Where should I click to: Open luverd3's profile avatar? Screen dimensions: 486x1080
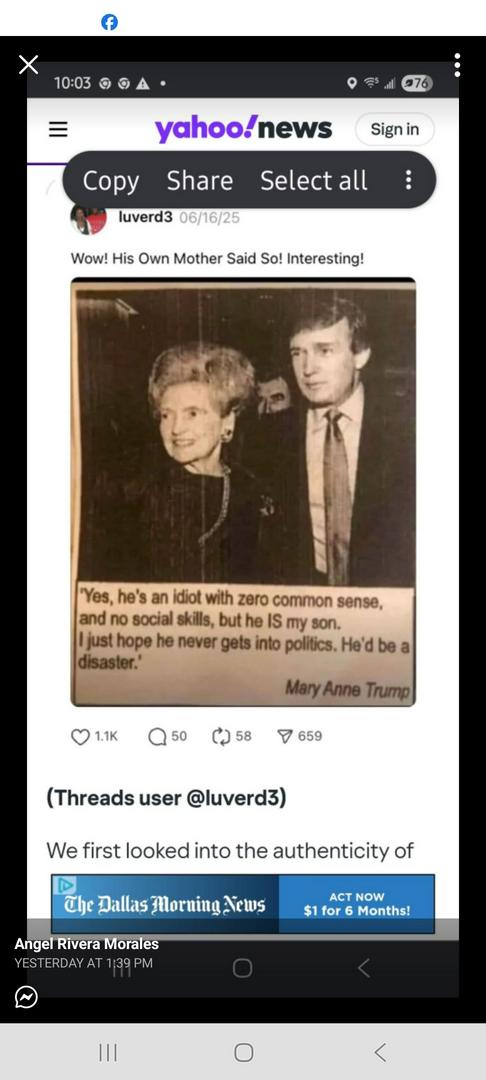point(89,219)
